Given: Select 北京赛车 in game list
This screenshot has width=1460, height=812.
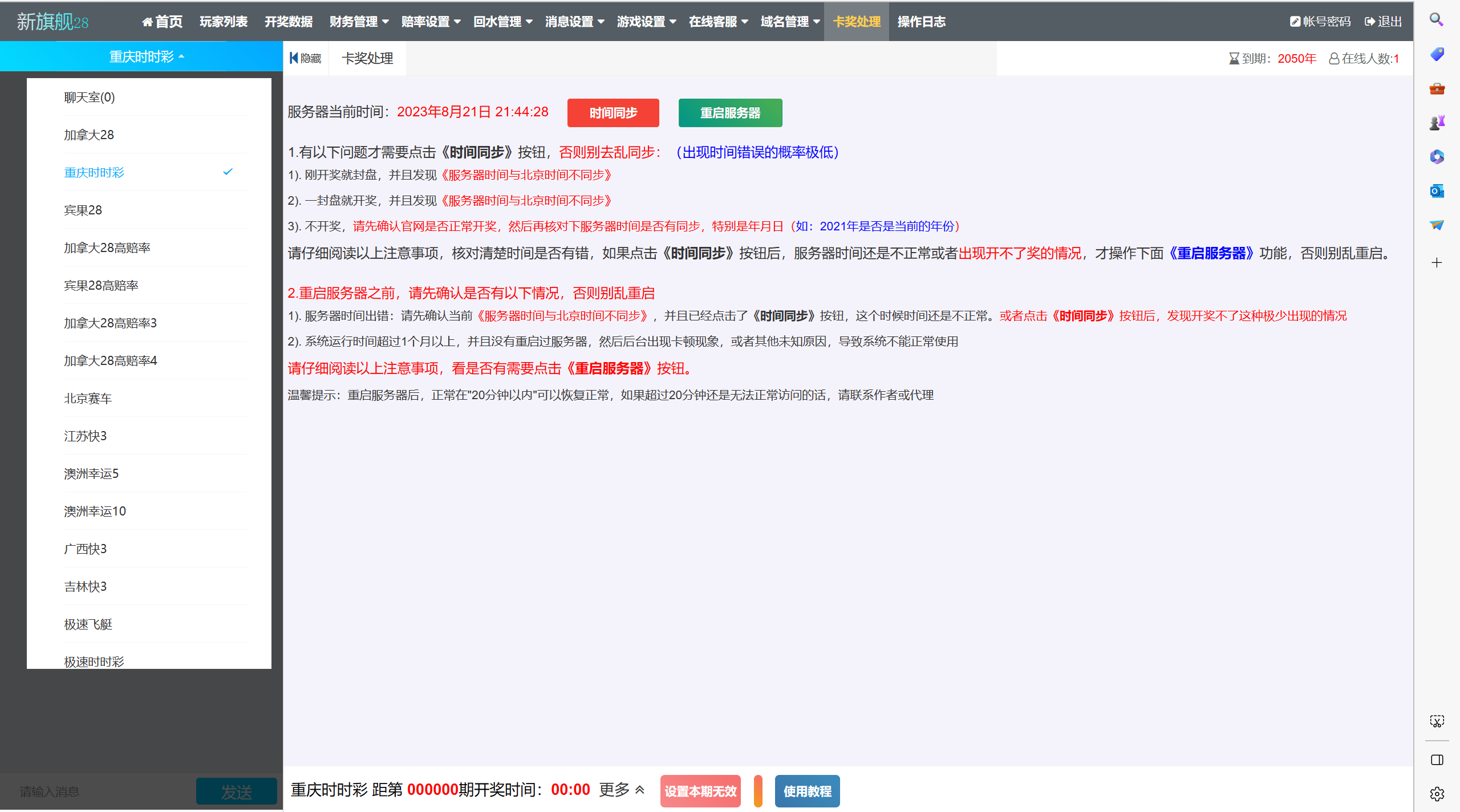Looking at the screenshot, I should point(155,399).
